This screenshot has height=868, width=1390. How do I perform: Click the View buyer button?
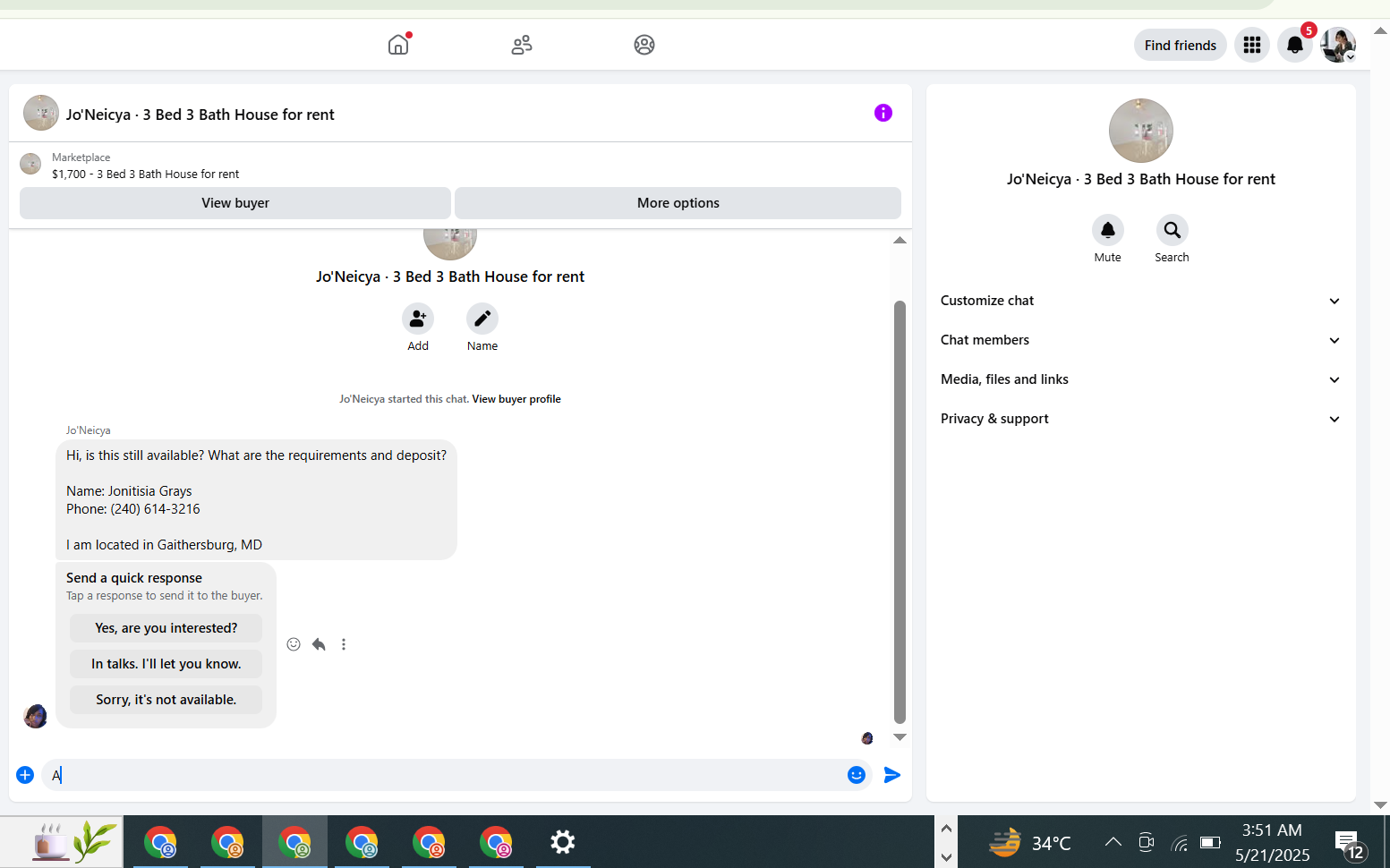click(235, 203)
